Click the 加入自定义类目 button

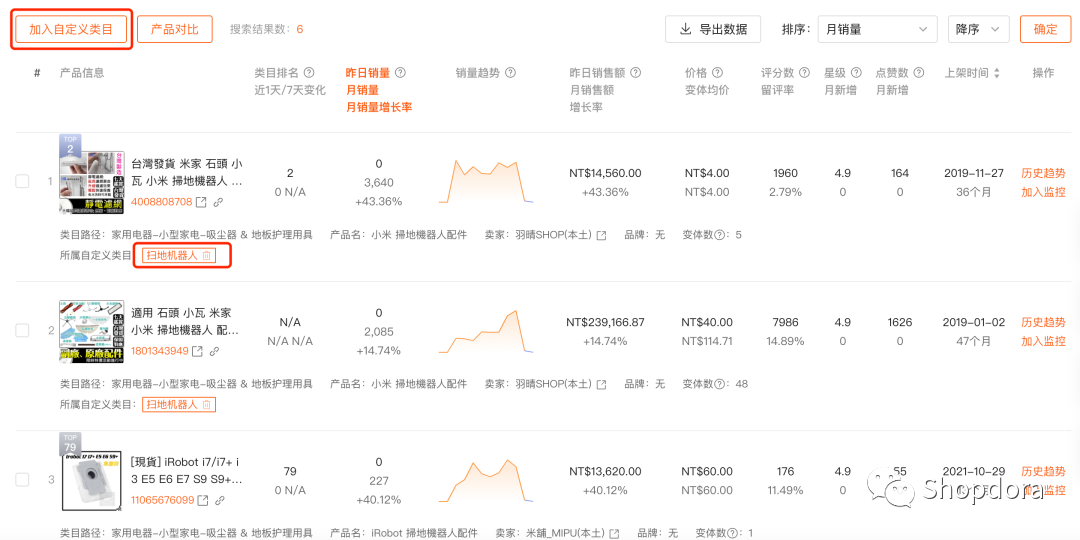(x=71, y=29)
